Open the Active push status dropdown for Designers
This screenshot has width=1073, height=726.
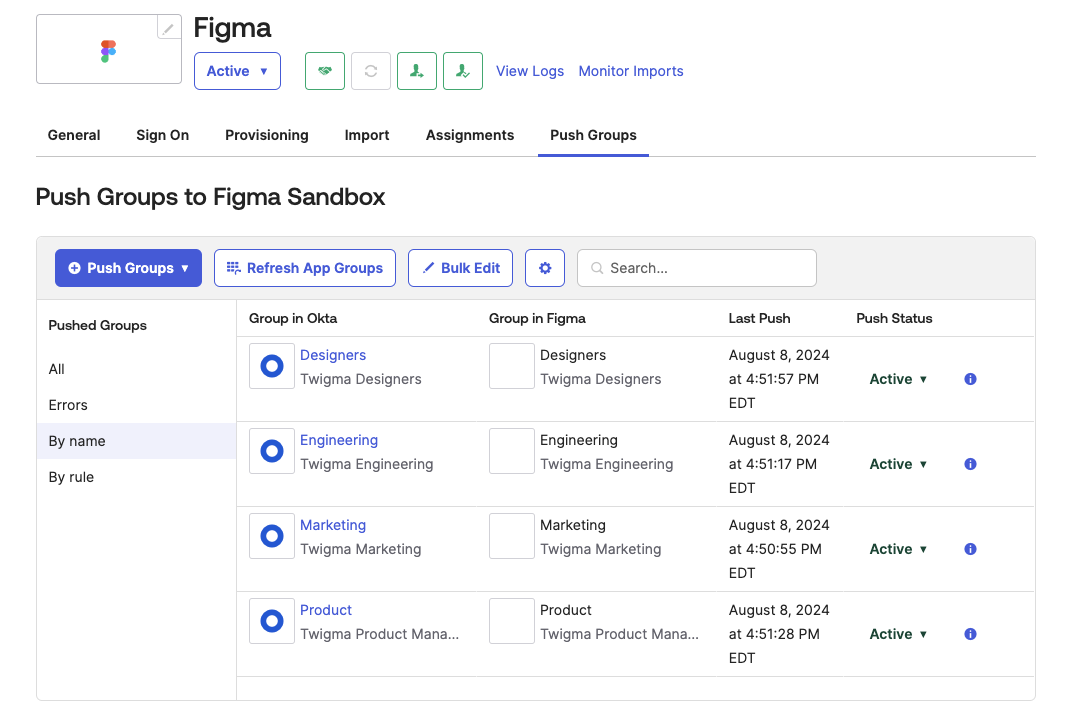[898, 379]
